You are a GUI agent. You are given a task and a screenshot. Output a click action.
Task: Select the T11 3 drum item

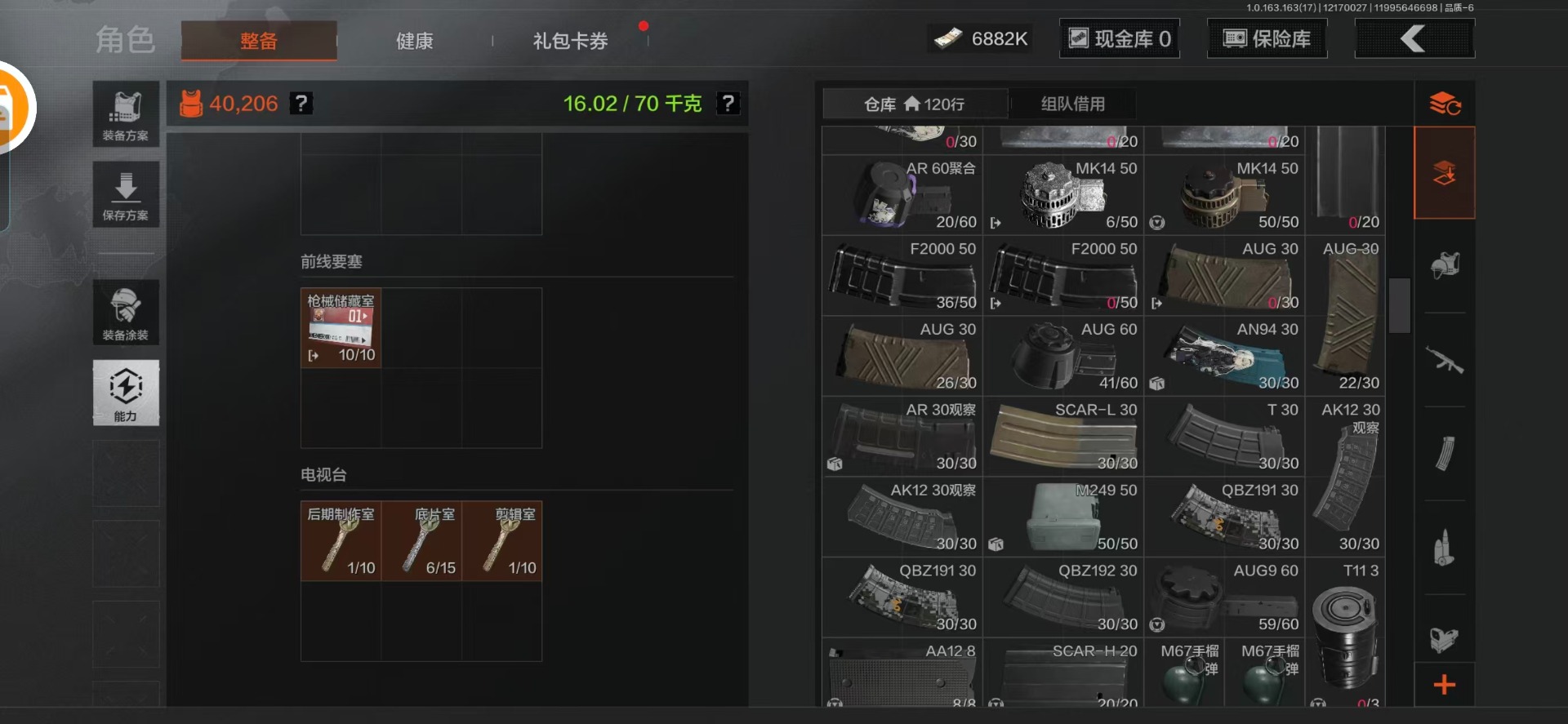(x=1346, y=633)
